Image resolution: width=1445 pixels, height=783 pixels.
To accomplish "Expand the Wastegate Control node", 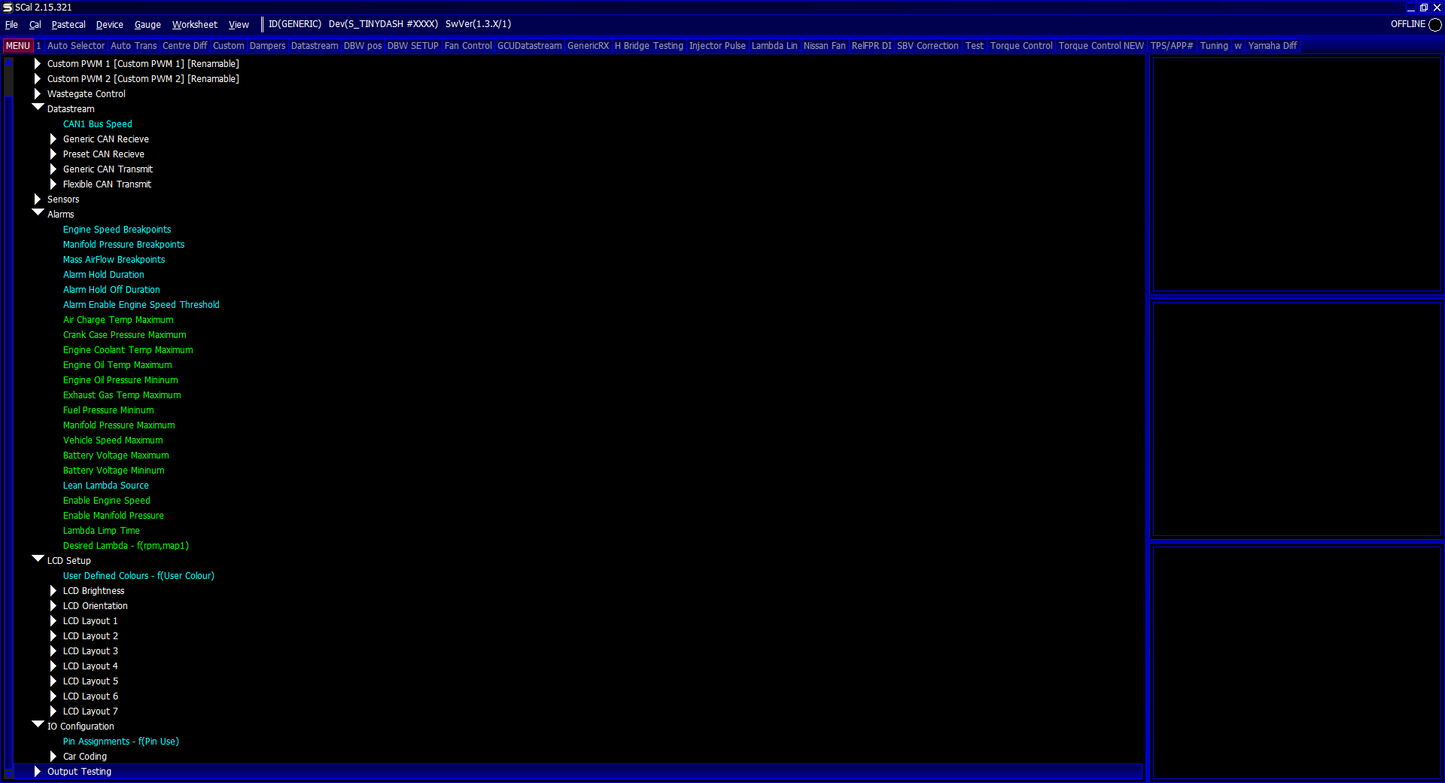I will pyautogui.click(x=38, y=93).
